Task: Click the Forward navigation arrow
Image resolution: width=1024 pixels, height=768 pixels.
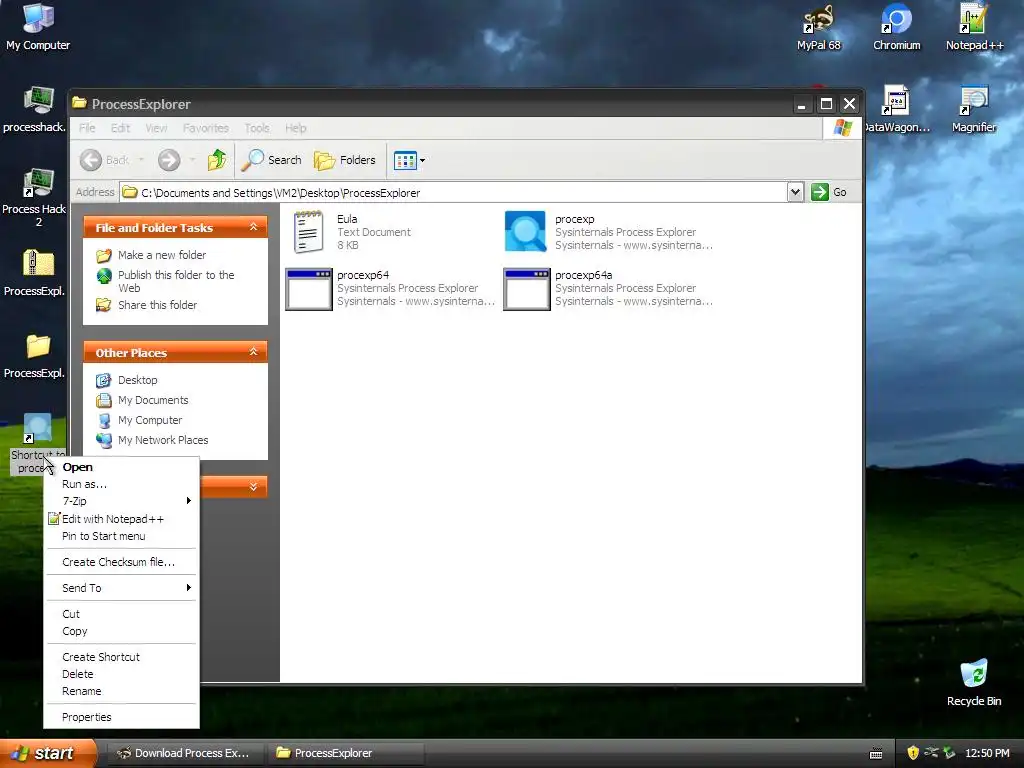Action: point(169,160)
